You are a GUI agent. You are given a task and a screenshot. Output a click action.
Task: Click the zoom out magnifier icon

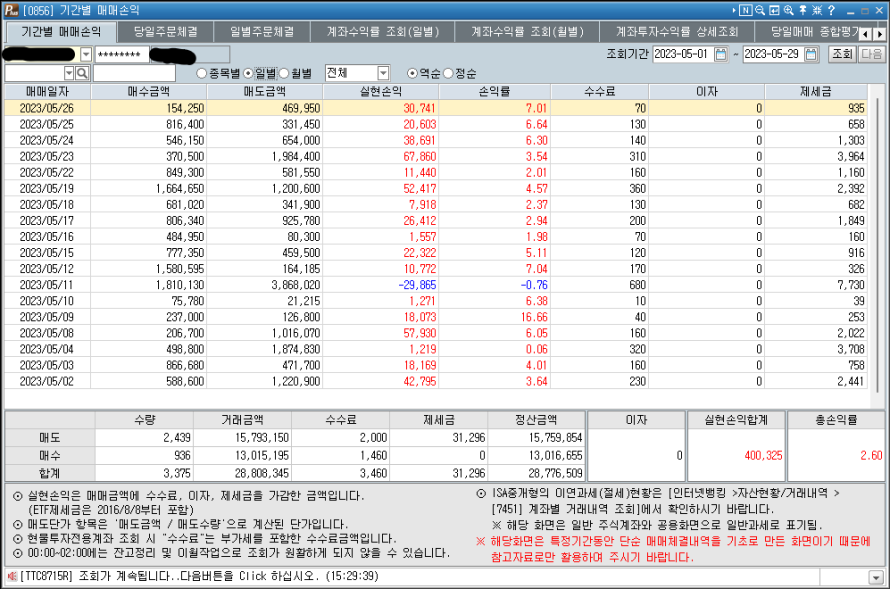760,10
